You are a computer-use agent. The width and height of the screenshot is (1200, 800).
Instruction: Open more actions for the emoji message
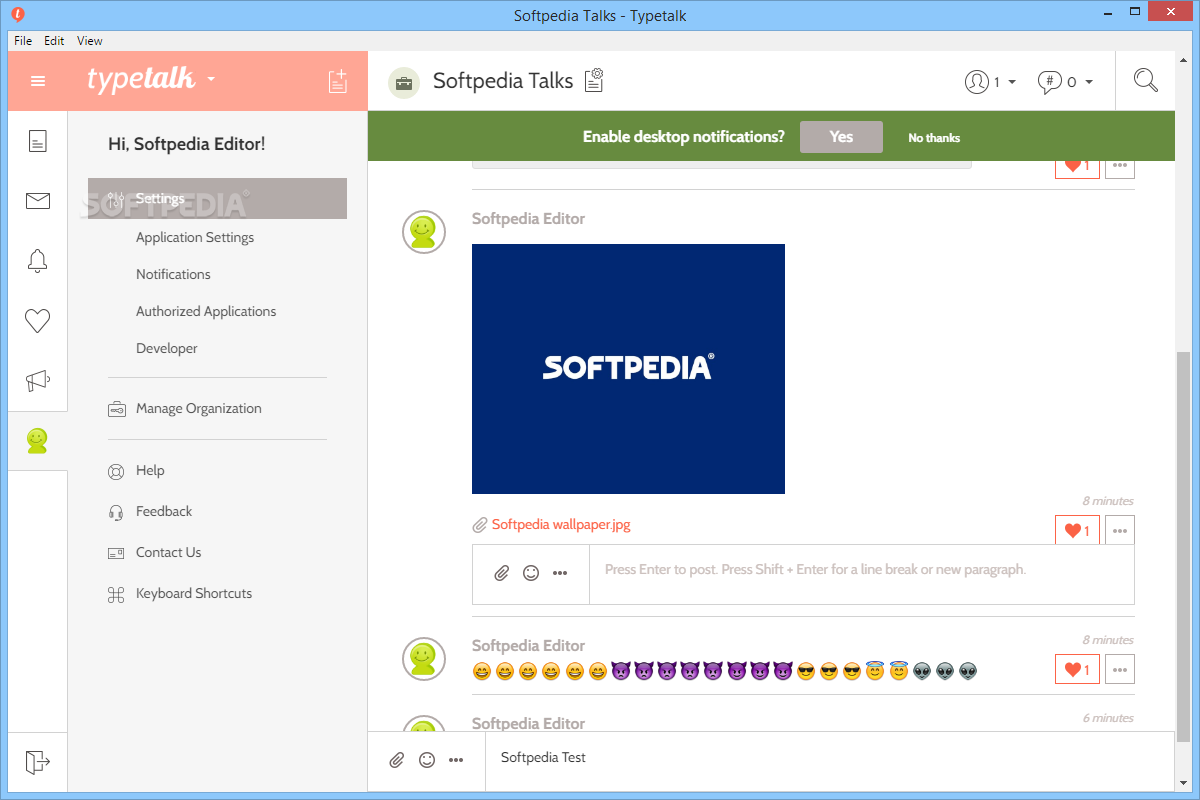(1120, 669)
